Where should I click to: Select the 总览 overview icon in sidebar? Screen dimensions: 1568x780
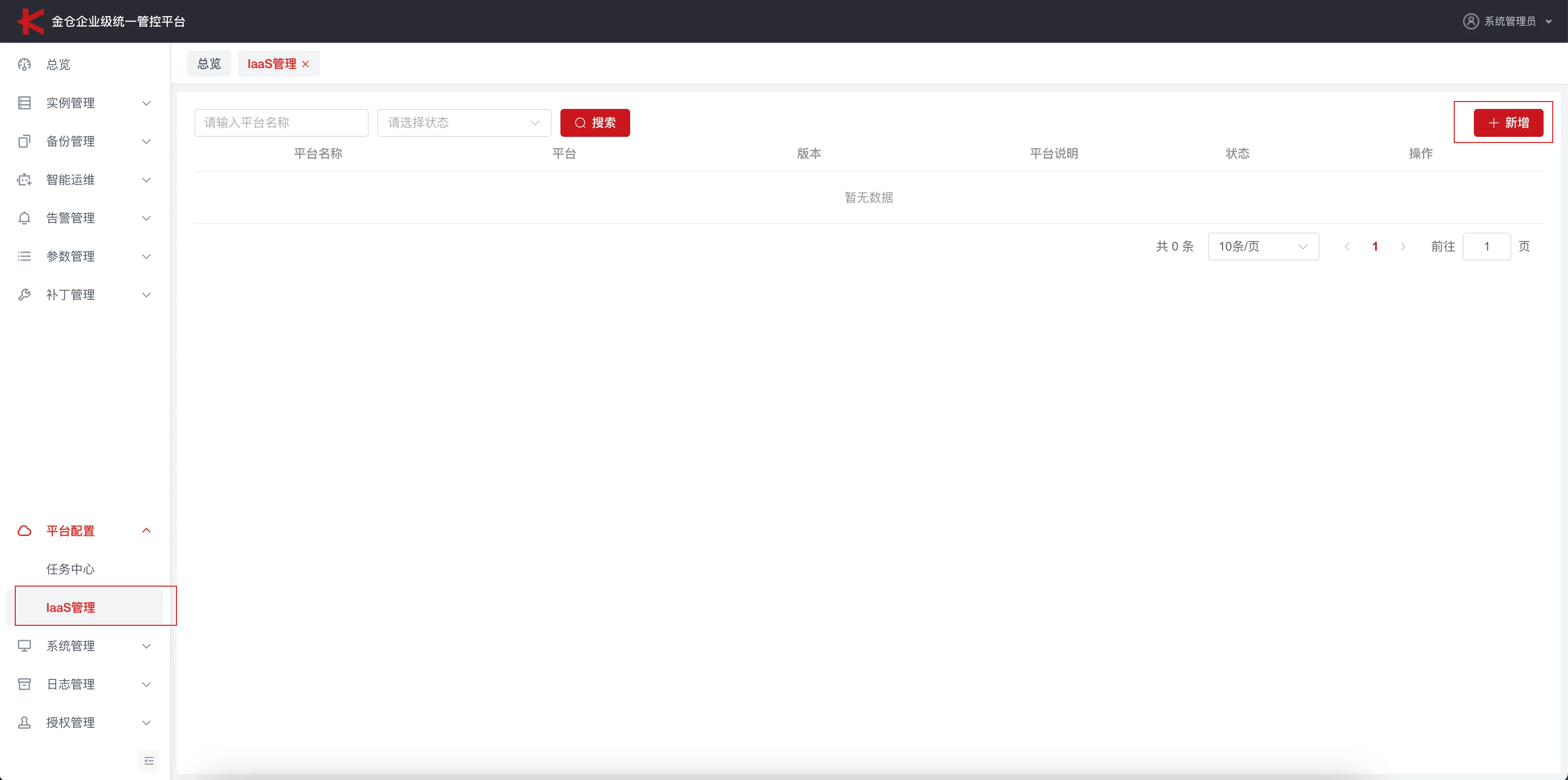click(x=24, y=64)
